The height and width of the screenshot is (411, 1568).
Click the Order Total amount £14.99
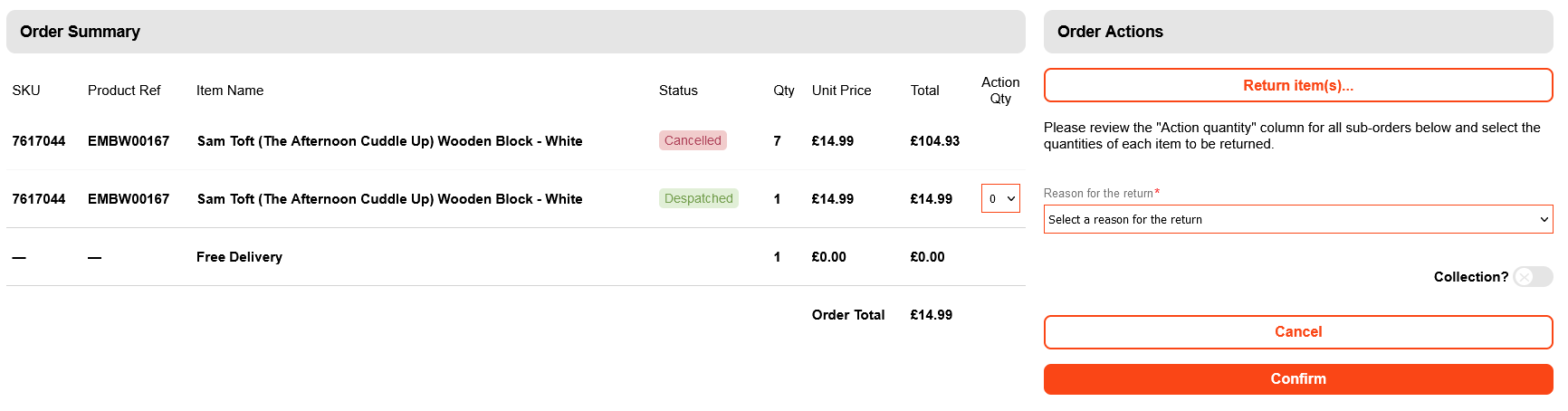click(931, 315)
